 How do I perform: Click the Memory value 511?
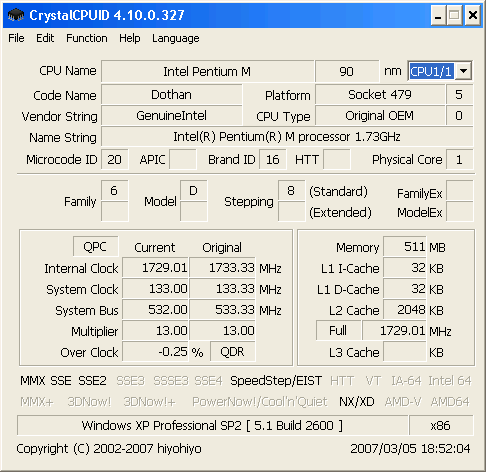(x=405, y=247)
